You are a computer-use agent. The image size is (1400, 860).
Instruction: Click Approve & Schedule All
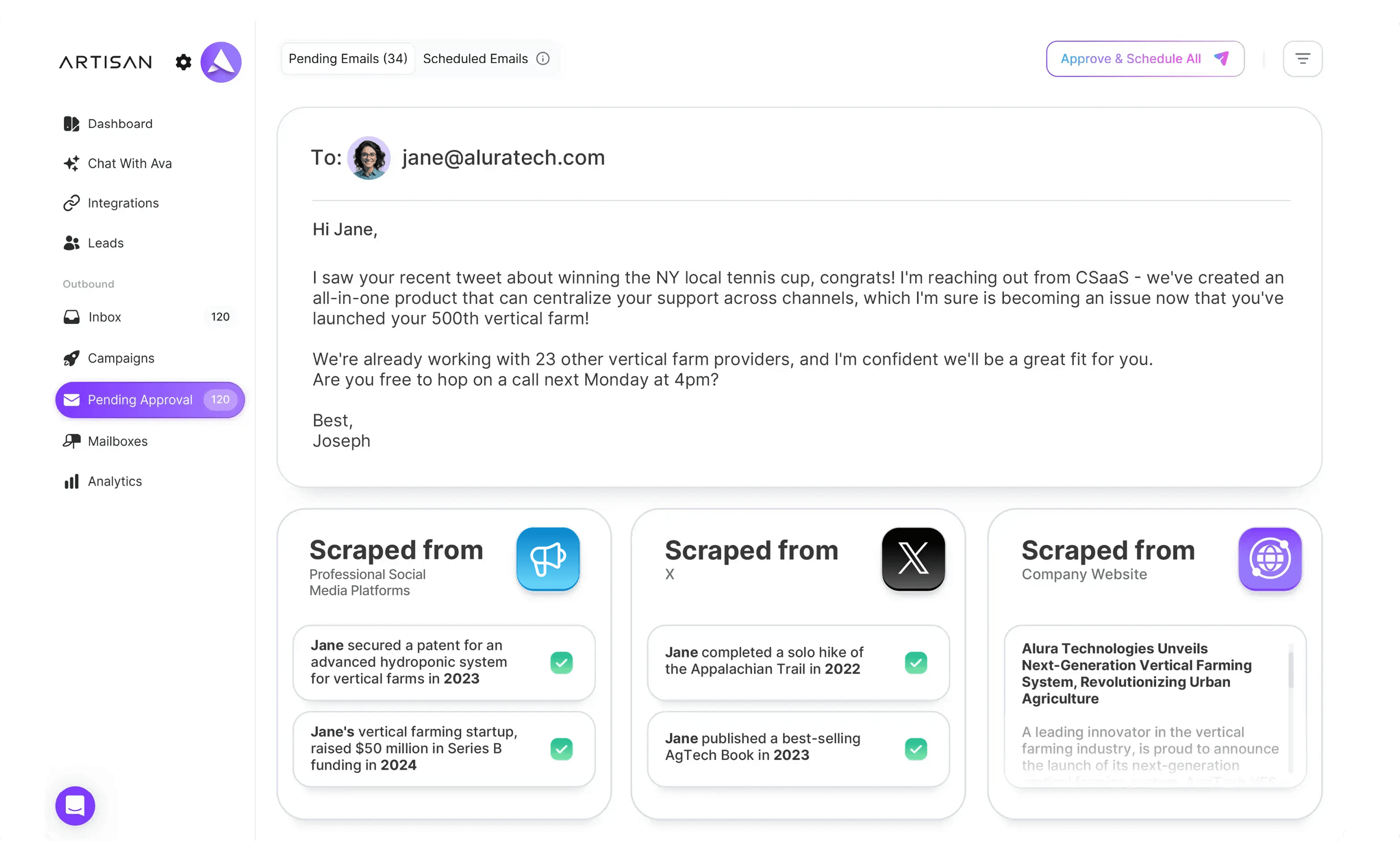coord(1144,59)
